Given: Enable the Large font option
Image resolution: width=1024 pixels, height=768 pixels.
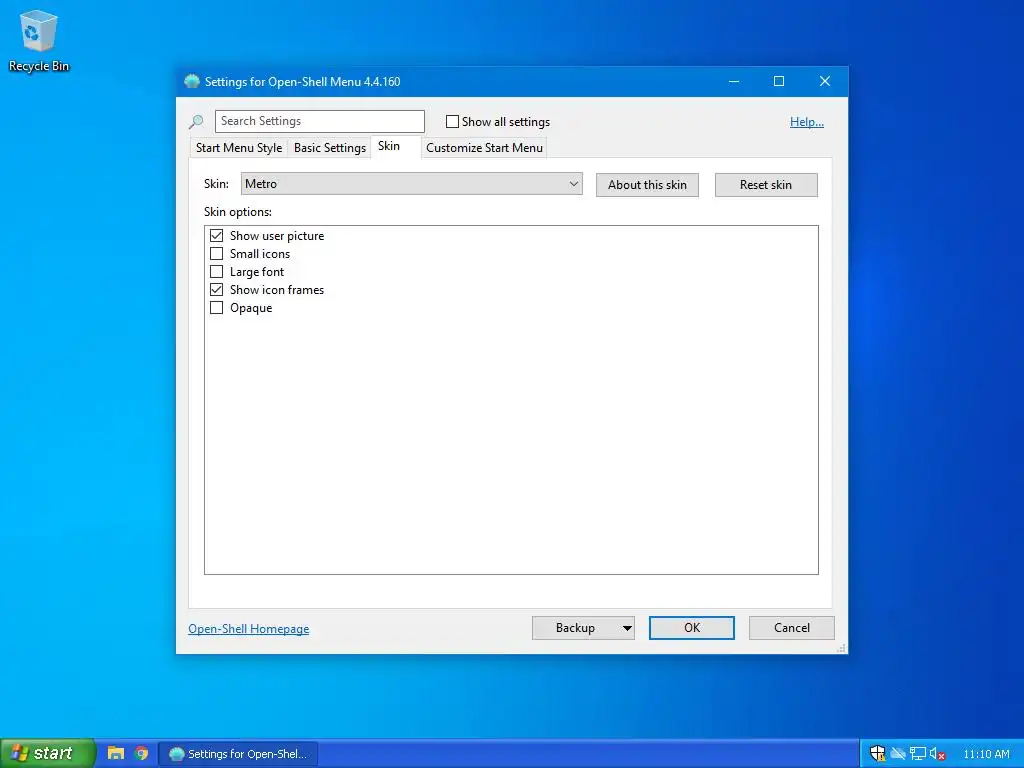Looking at the screenshot, I should (x=216, y=271).
